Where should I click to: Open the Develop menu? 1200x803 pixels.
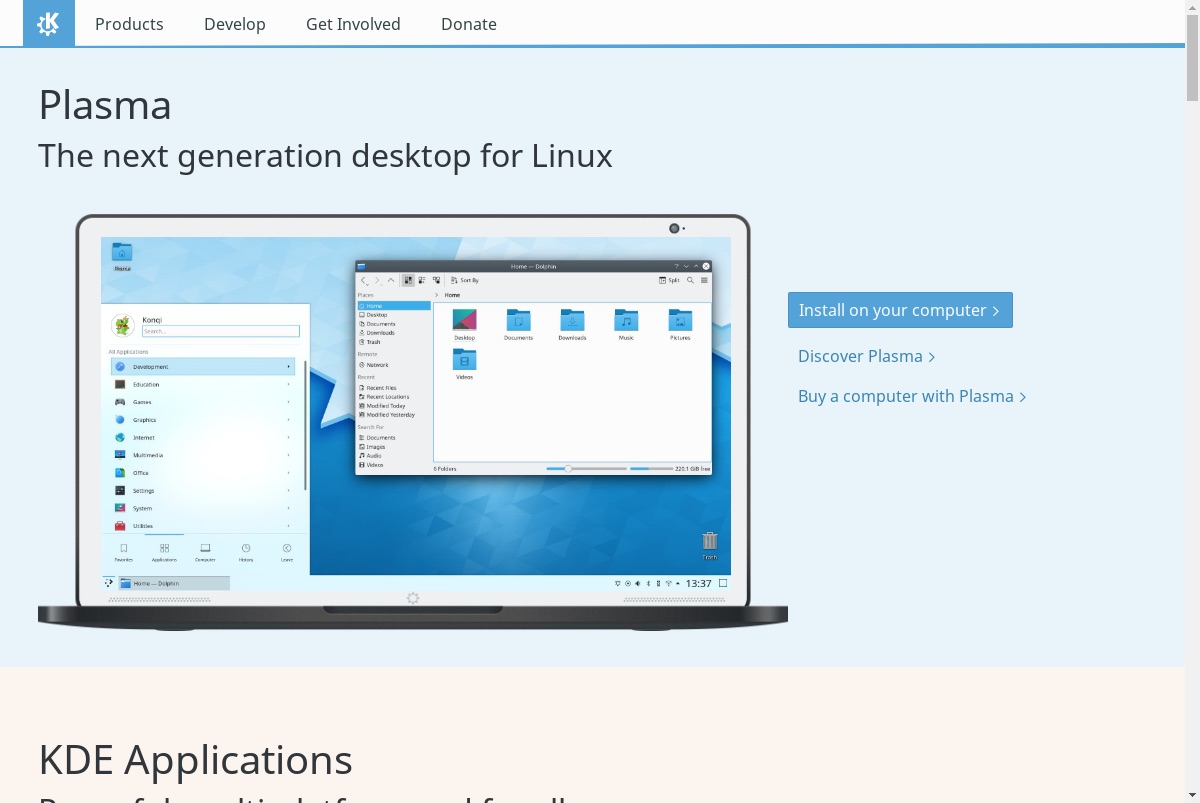tap(235, 24)
